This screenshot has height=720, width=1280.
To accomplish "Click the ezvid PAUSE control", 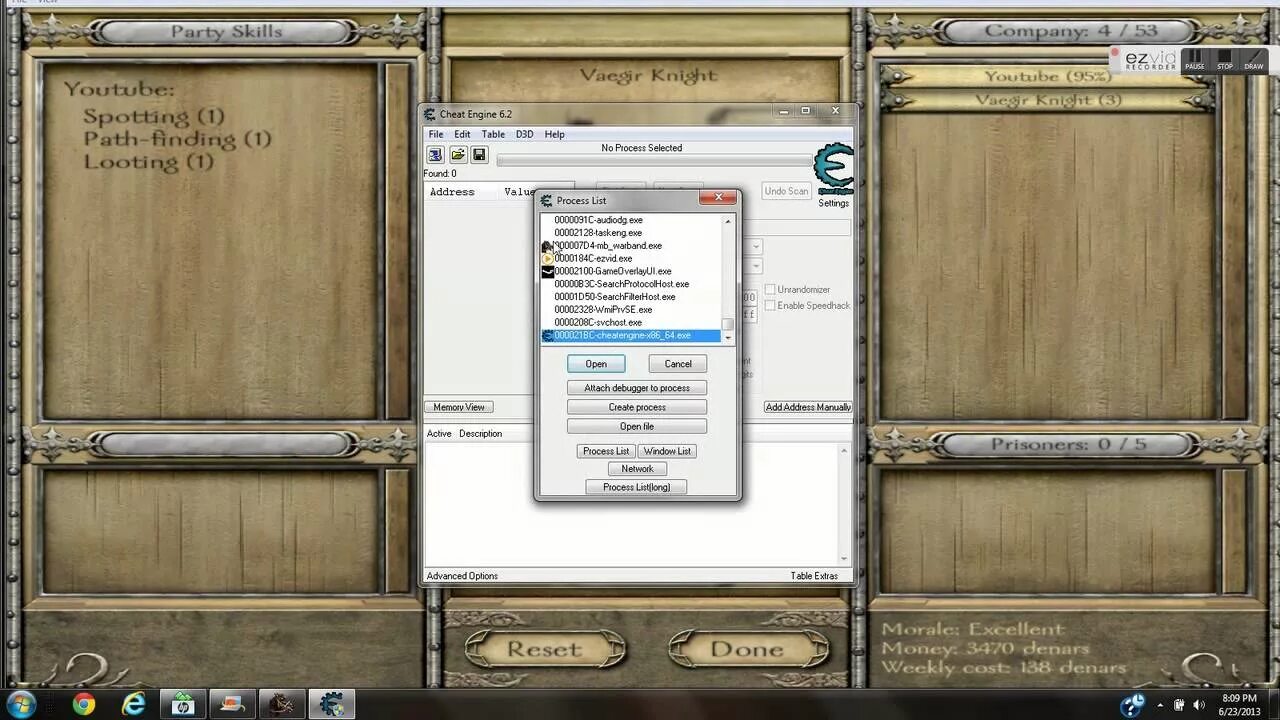I will click(x=1195, y=60).
